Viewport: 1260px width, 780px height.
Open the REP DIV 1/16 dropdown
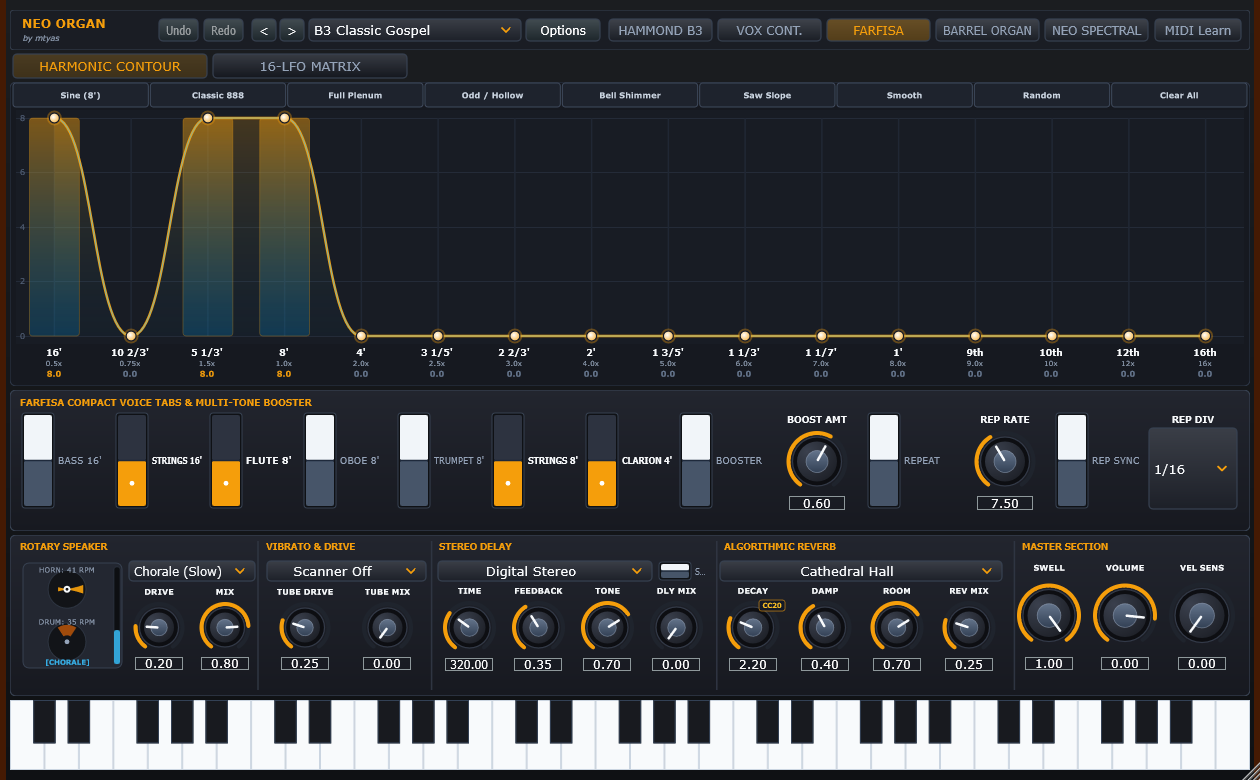(1193, 469)
